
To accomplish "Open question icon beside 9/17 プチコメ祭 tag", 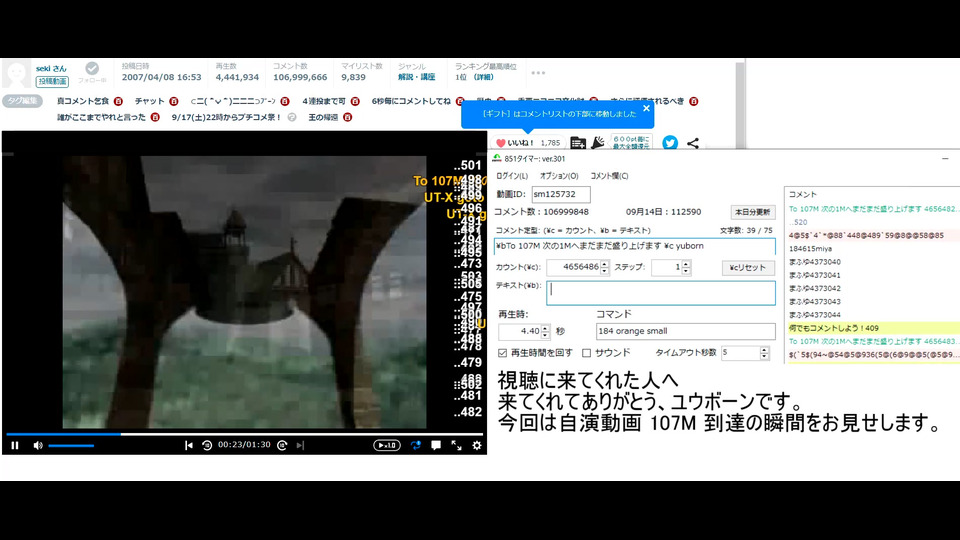I will 292,117.
